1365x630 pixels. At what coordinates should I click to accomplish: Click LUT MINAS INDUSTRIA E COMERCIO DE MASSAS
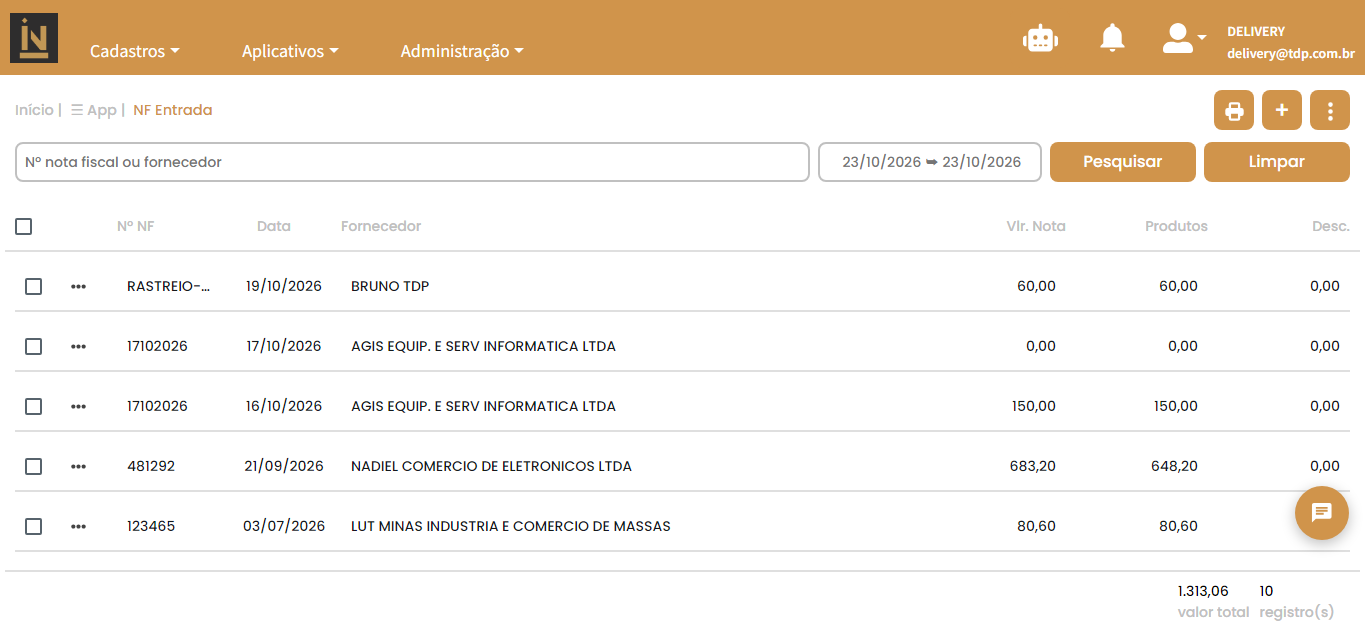tap(511, 526)
